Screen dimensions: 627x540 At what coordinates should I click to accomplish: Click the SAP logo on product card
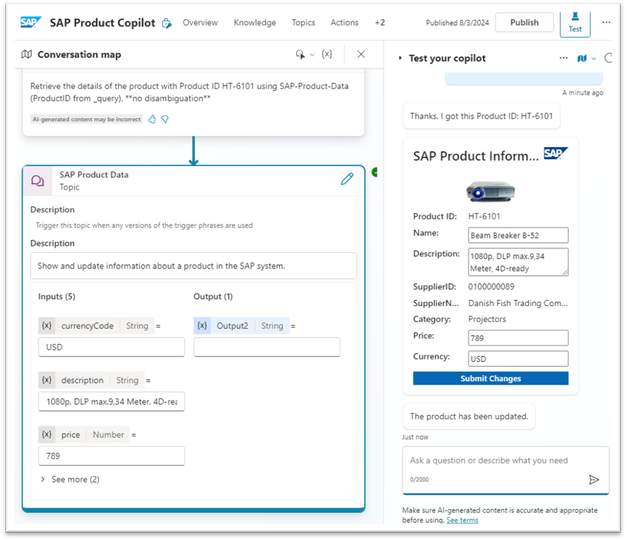tap(555, 153)
